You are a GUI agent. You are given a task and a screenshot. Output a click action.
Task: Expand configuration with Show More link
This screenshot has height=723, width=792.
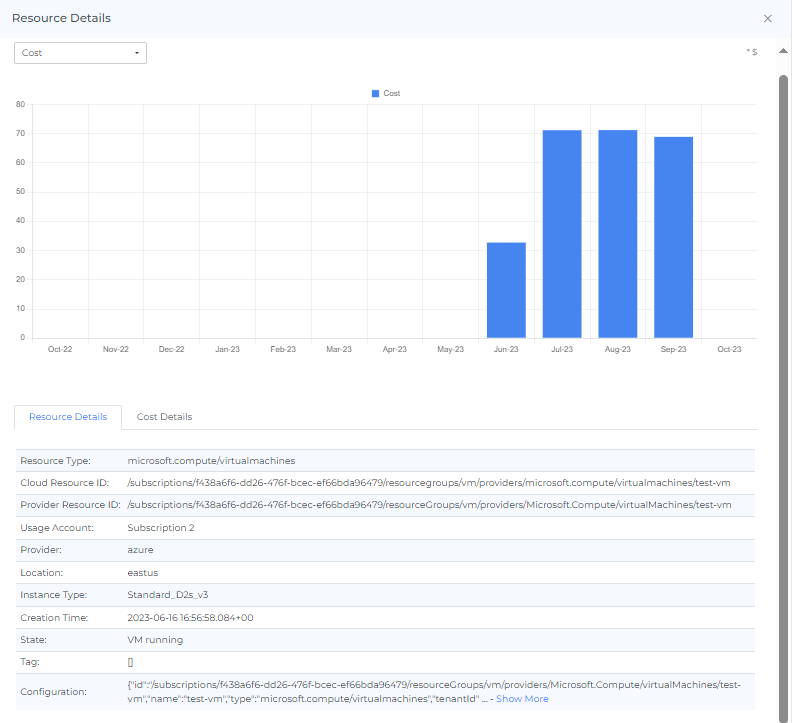[x=522, y=699]
